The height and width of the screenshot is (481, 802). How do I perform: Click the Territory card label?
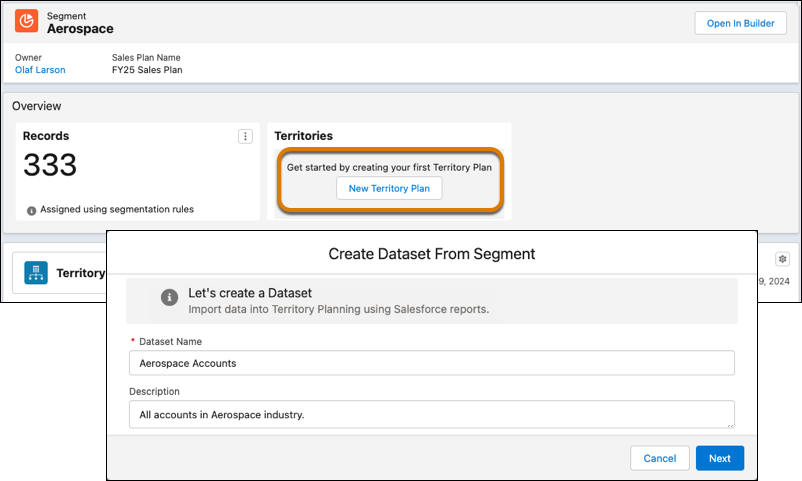(x=80, y=273)
